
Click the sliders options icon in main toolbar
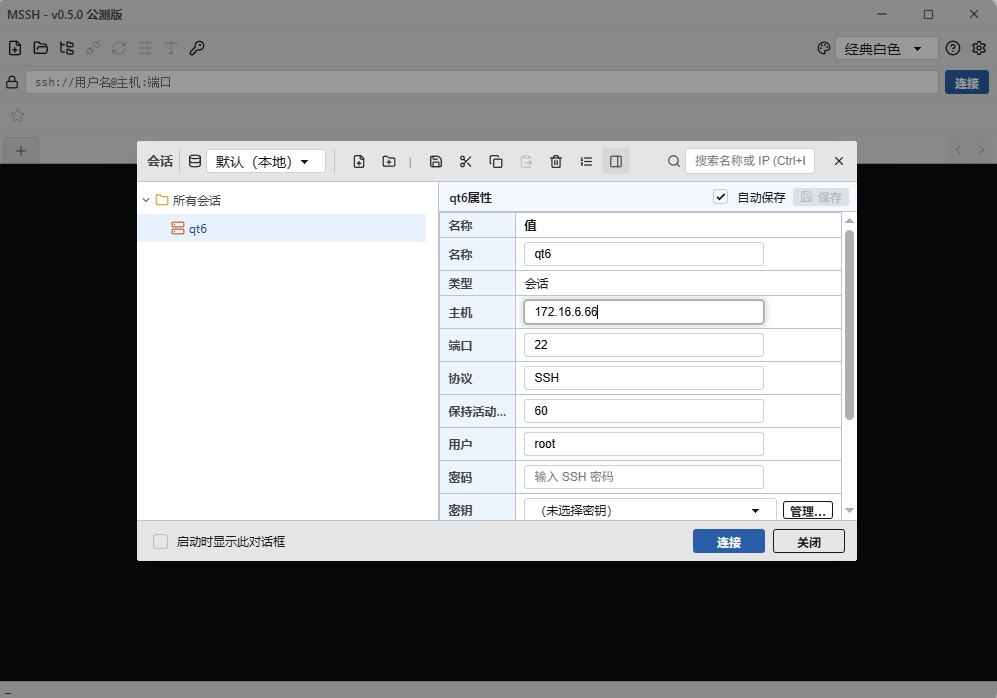click(x=145, y=48)
